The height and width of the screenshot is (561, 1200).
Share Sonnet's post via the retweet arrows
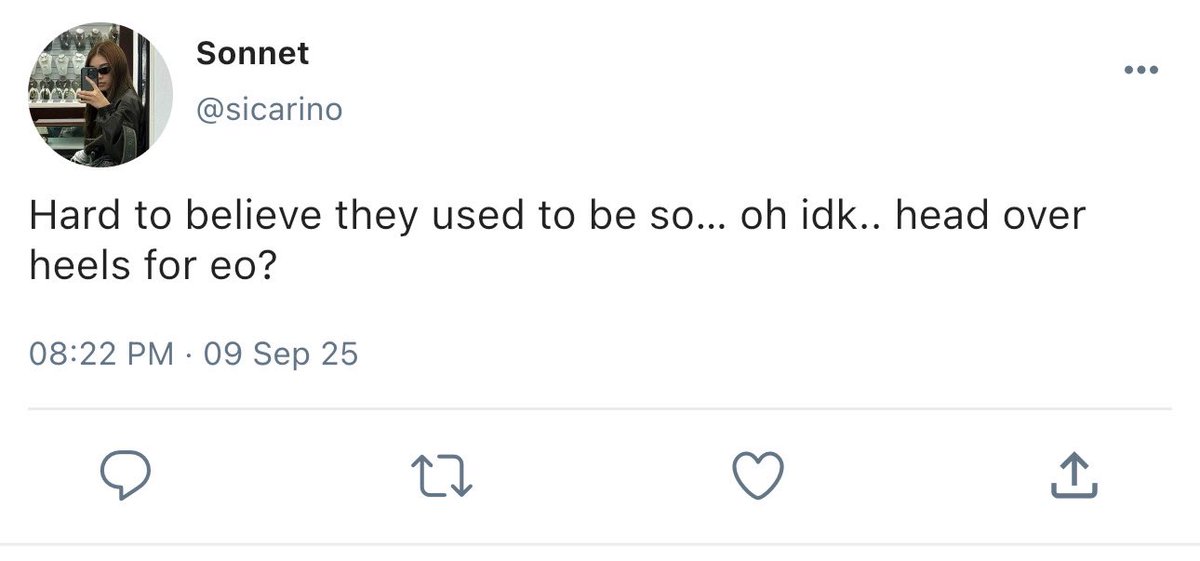point(441,476)
